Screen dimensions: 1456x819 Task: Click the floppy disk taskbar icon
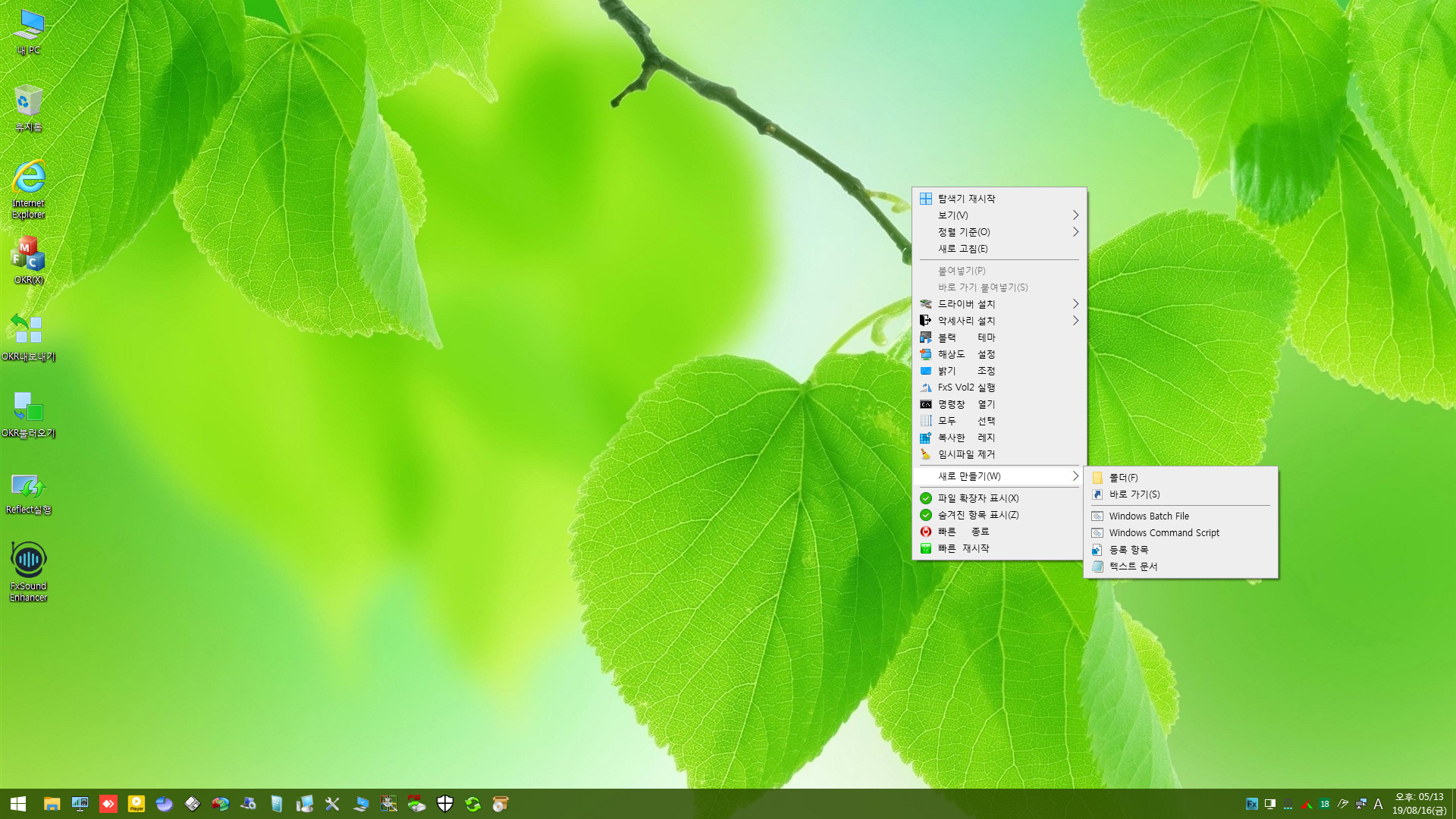(x=193, y=804)
